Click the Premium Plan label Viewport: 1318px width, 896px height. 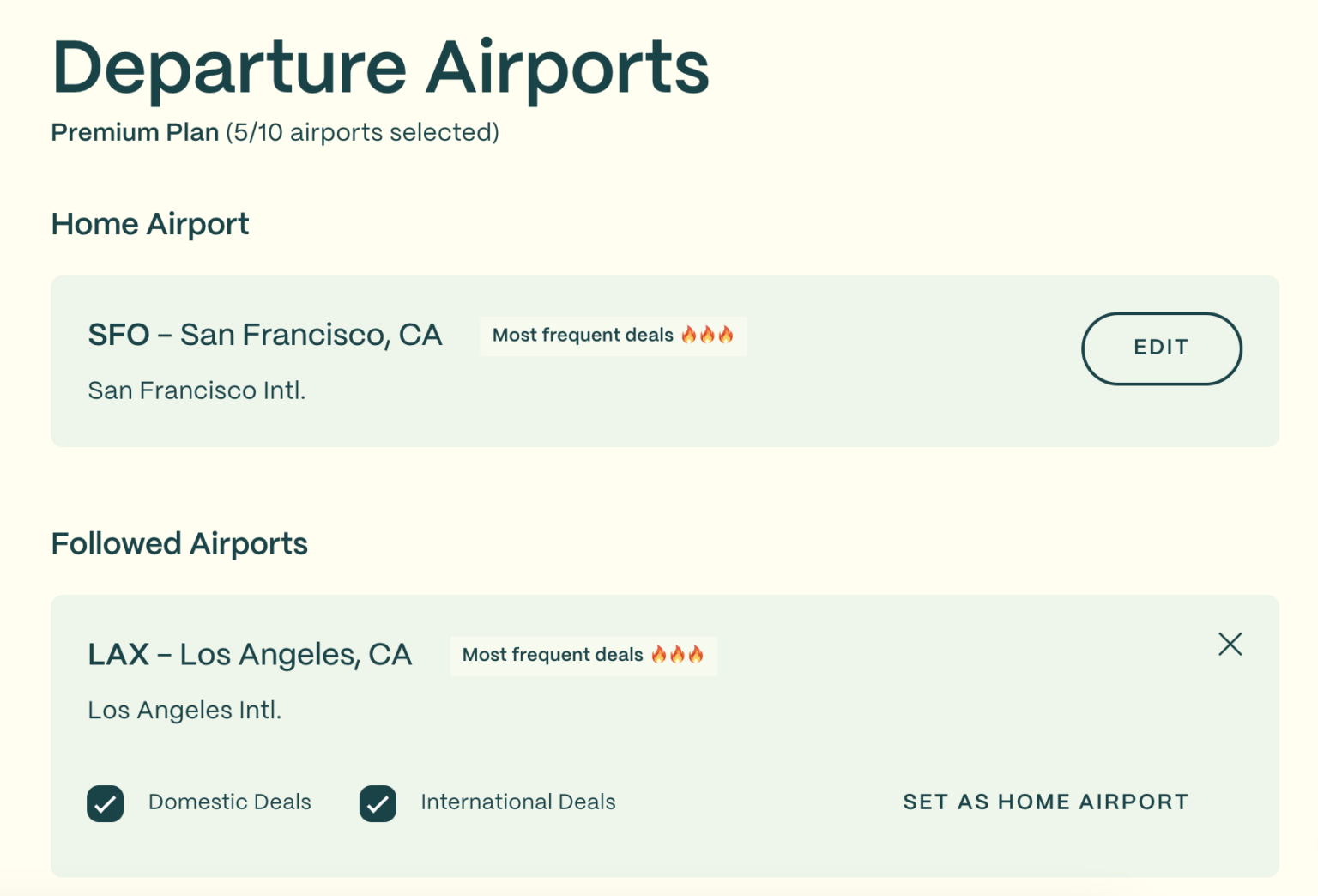134,132
